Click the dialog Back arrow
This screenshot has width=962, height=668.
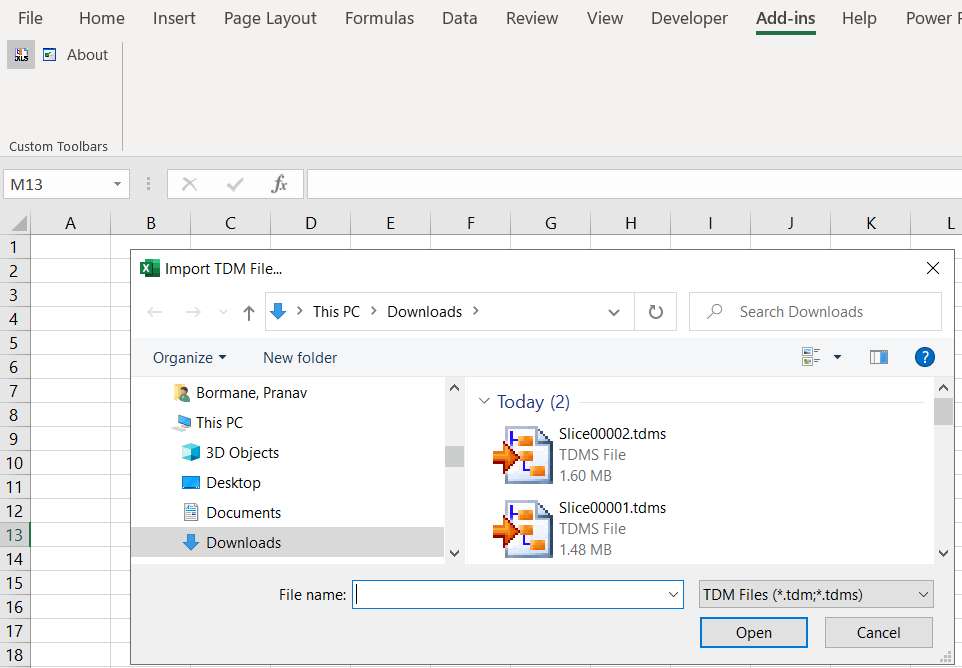[x=155, y=312]
